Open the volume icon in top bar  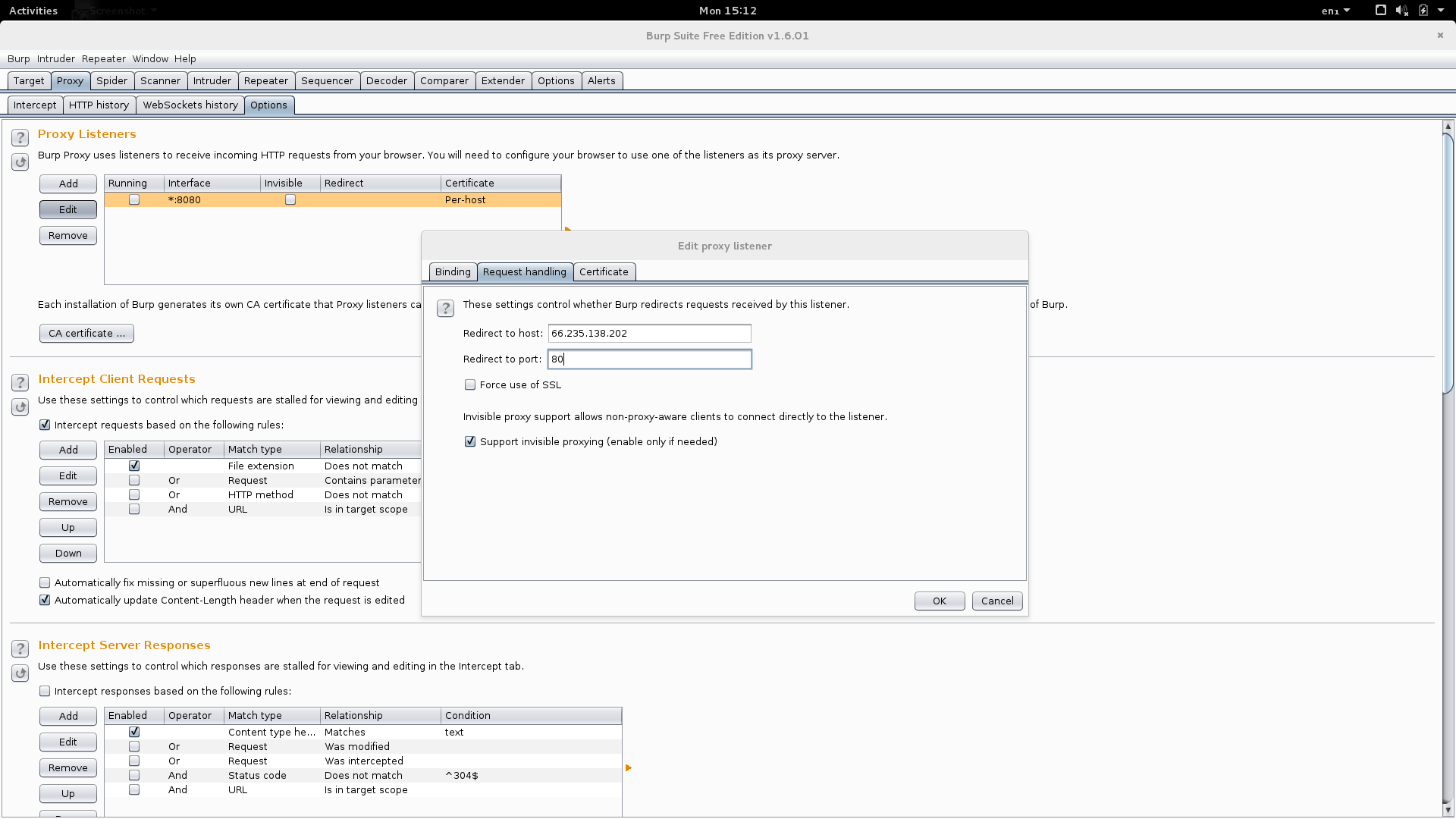pyautogui.click(x=1401, y=11)
